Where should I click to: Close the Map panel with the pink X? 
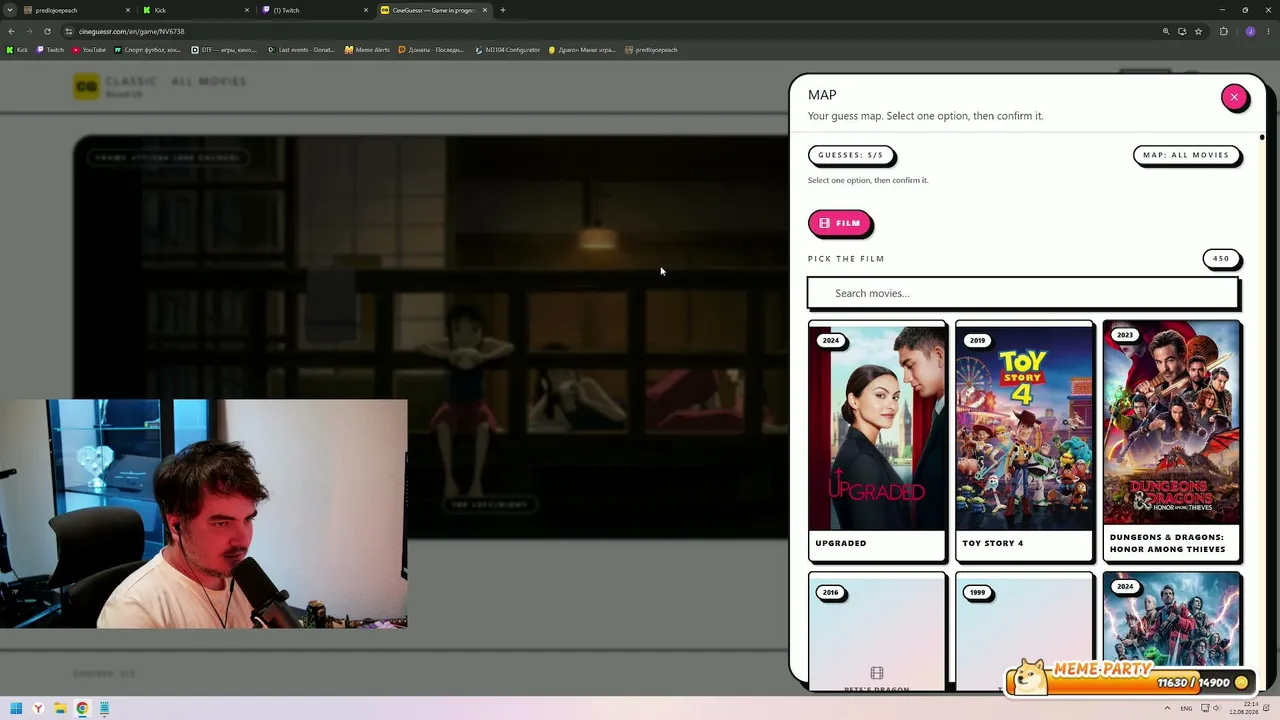tap(1234, 97)
